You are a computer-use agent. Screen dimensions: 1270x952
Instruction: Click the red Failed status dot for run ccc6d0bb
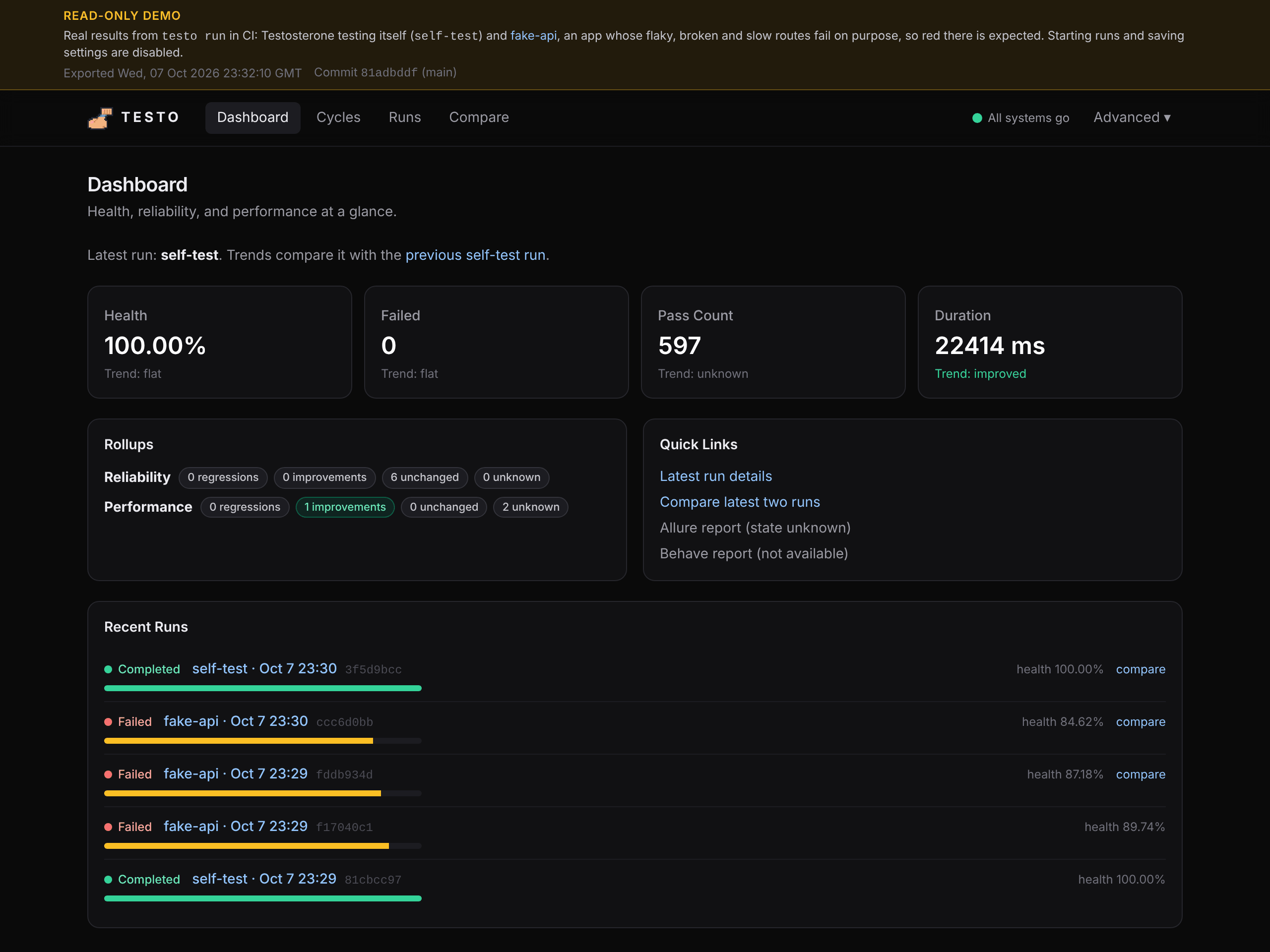108,722
